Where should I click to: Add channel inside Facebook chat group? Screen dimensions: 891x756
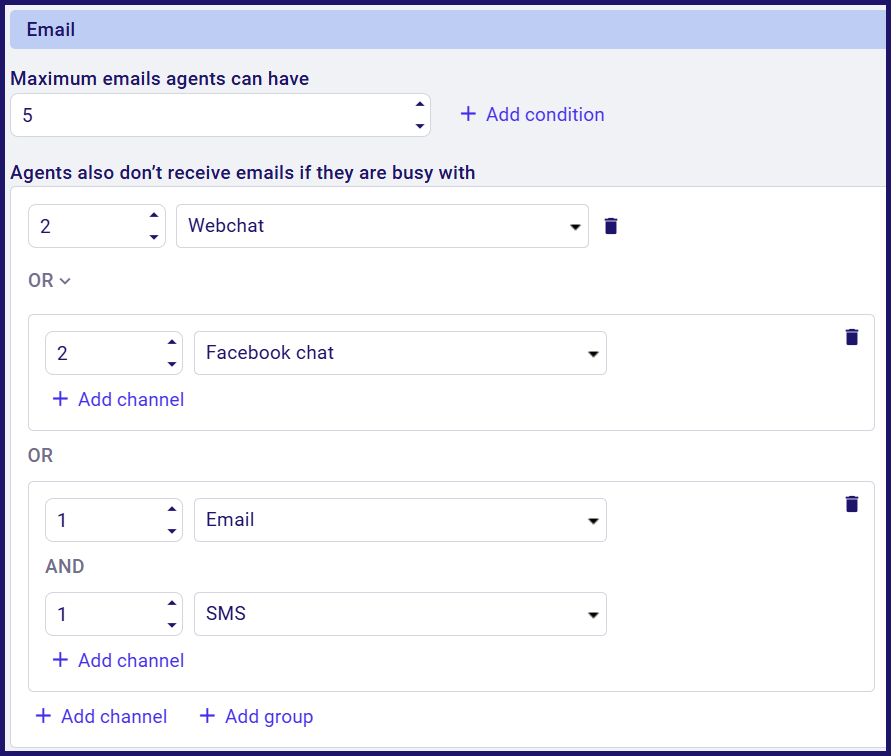[x=118, y=400]
